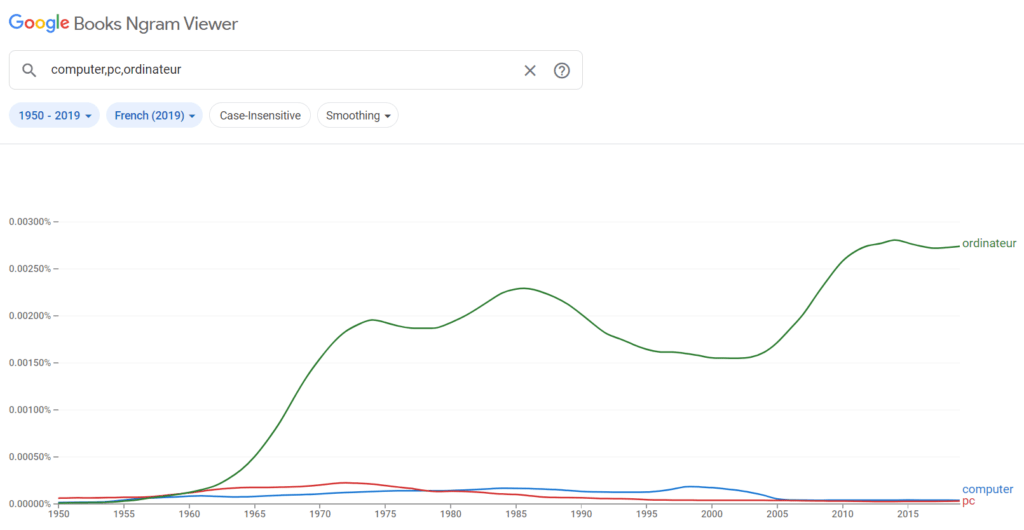
Task: Click the 1965 x-axis label
Action: tap(255, 515)
